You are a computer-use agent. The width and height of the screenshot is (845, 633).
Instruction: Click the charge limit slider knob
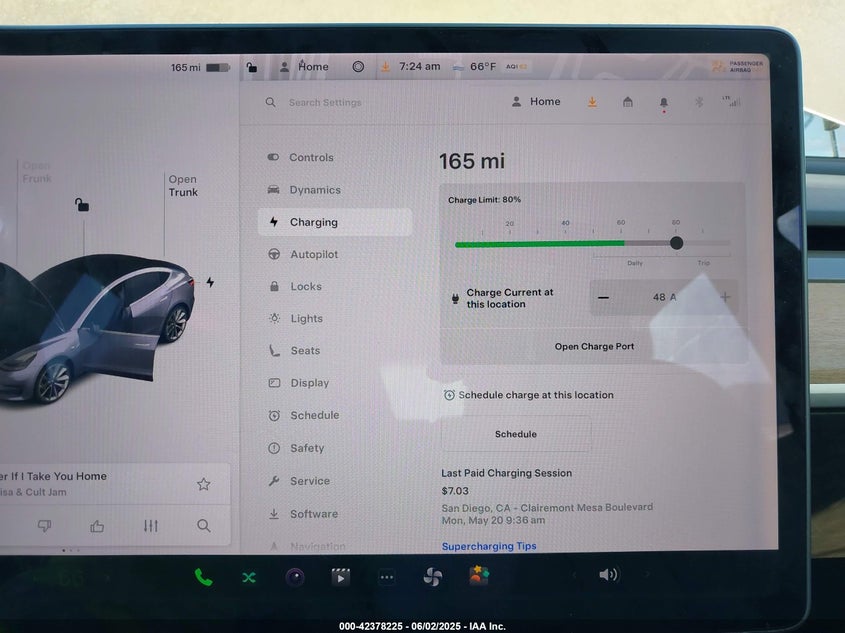pyautogui.click(x=677, y=243)
